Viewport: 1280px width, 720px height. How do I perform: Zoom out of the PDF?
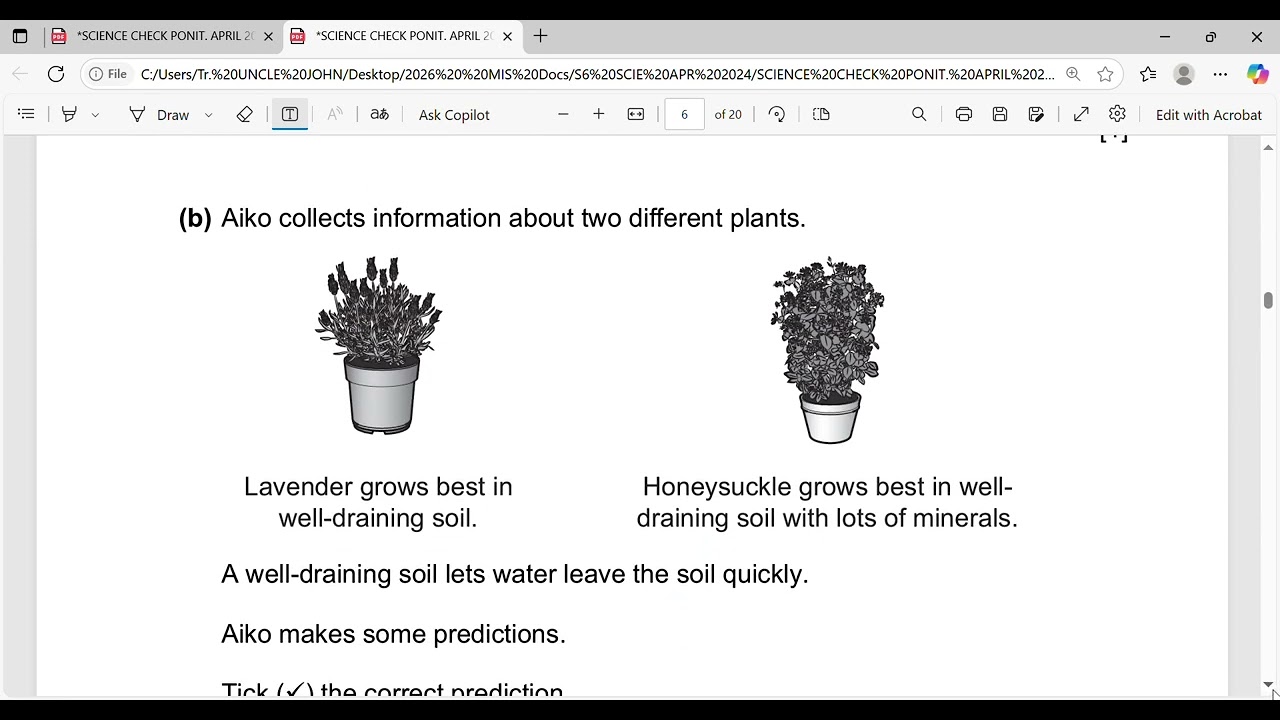click(563, 115)
